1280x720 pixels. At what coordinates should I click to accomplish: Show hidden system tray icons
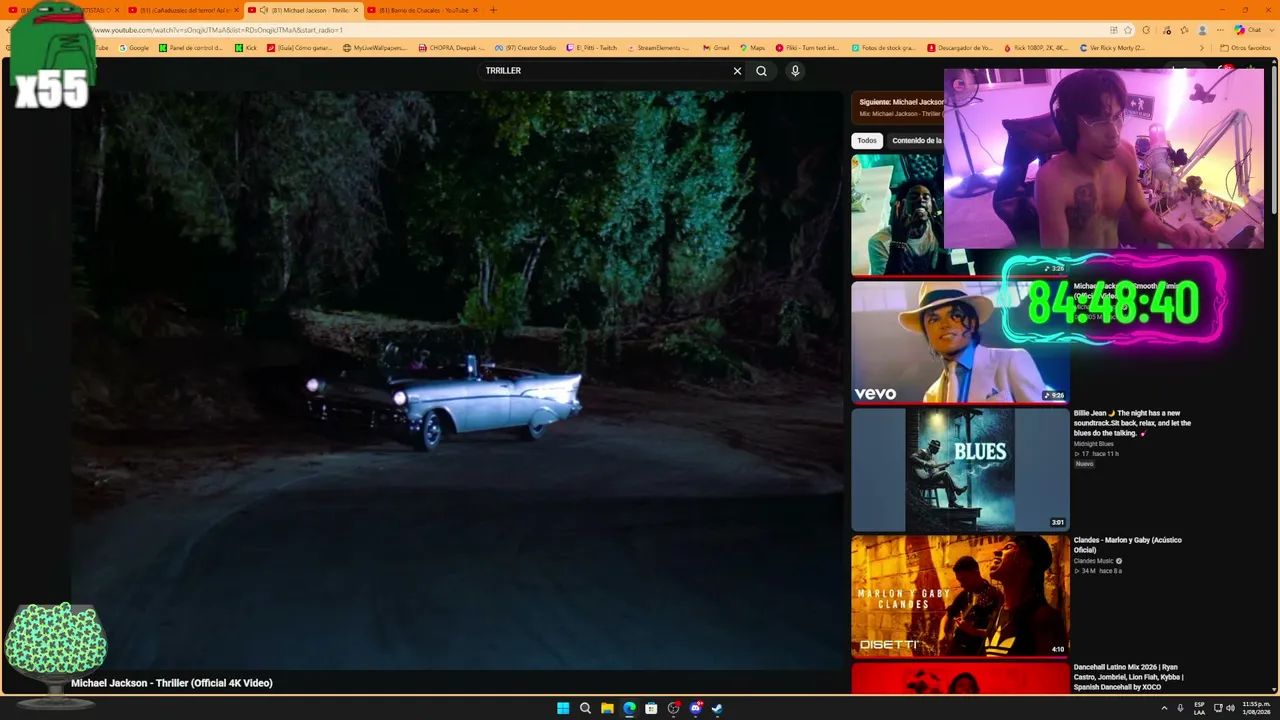1164,708
